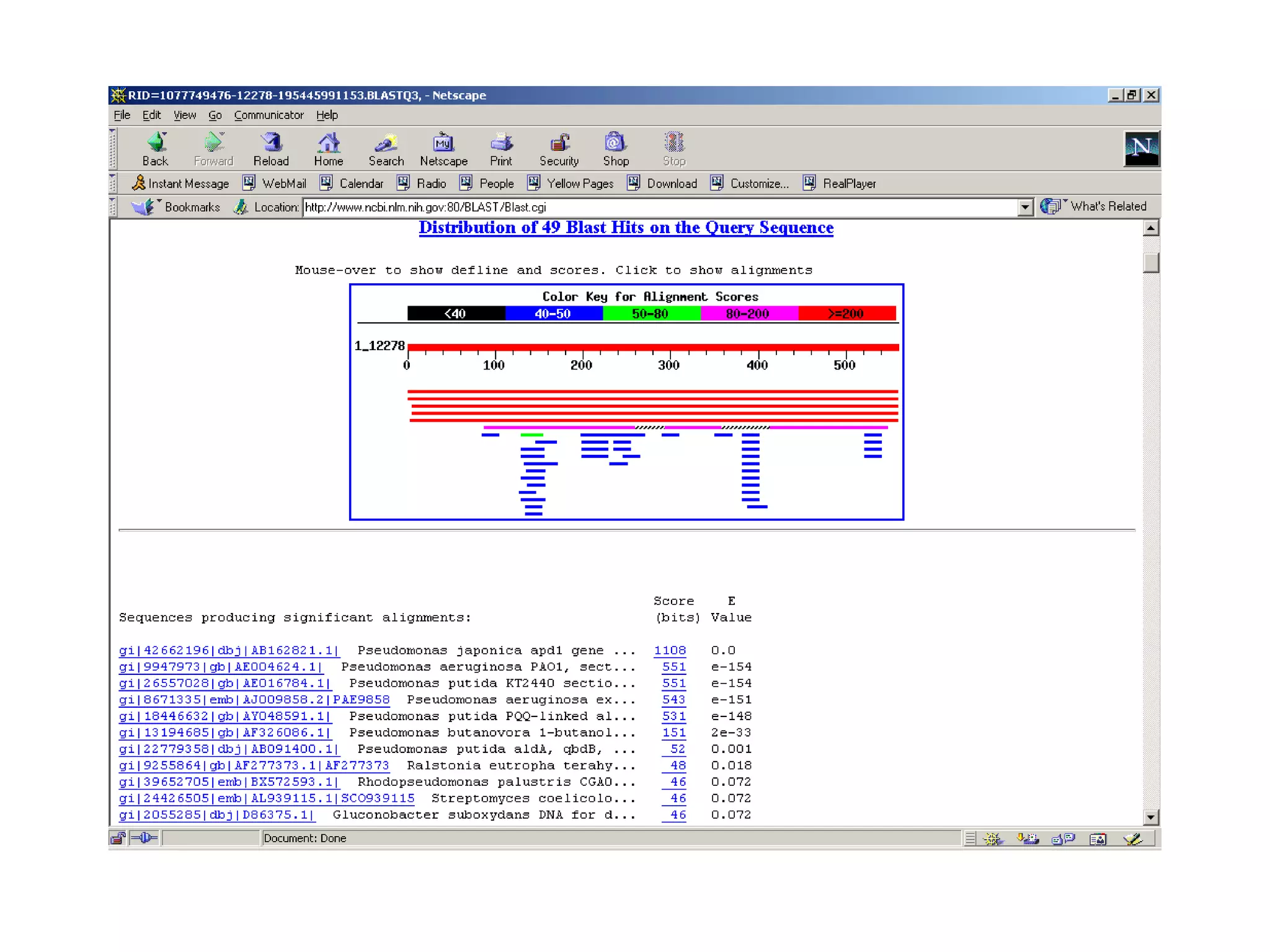Click the red >=200 color key swatch
The height and width of the screenshot is (952, 1270).
coord(846,314)
